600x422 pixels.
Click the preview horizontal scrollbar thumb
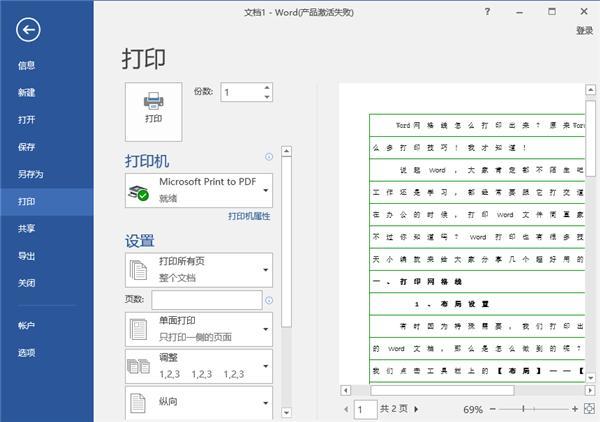pyautogui.click(x=442, y=390)
